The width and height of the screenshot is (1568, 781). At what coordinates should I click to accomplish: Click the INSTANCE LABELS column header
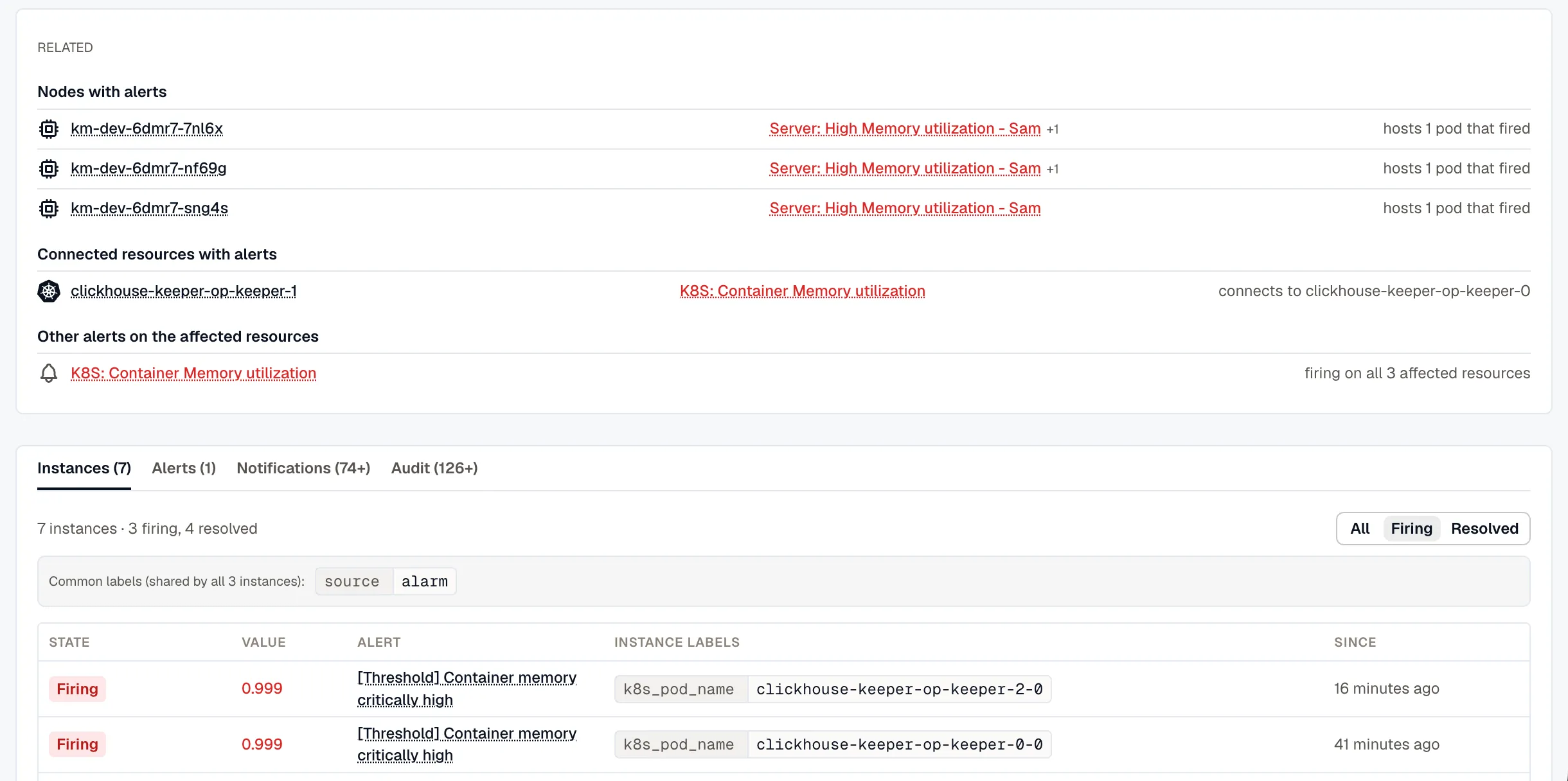click(x=677, y=642)
